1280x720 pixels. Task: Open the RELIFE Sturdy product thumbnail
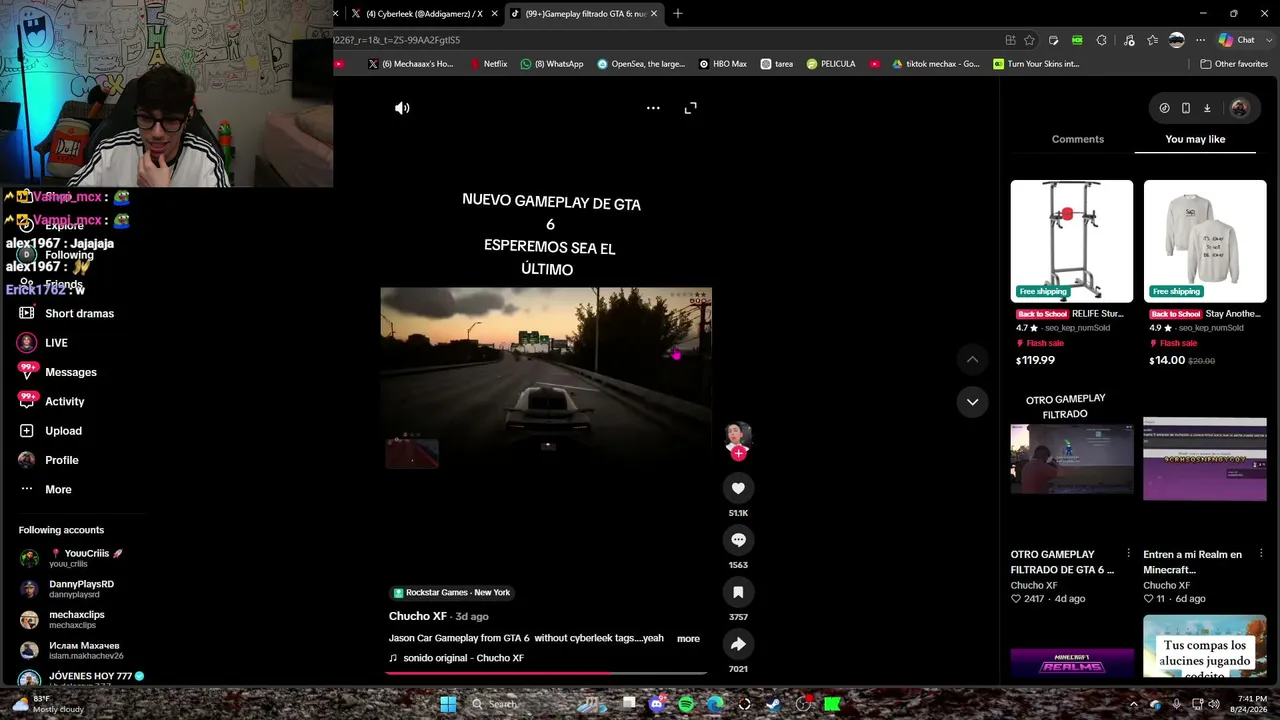1072,241
